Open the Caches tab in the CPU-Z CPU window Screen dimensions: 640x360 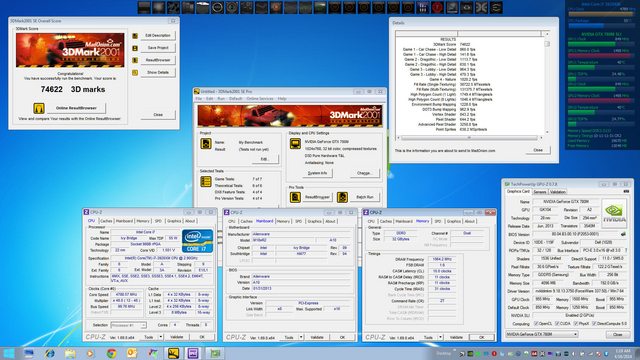[x=106, y=221]
